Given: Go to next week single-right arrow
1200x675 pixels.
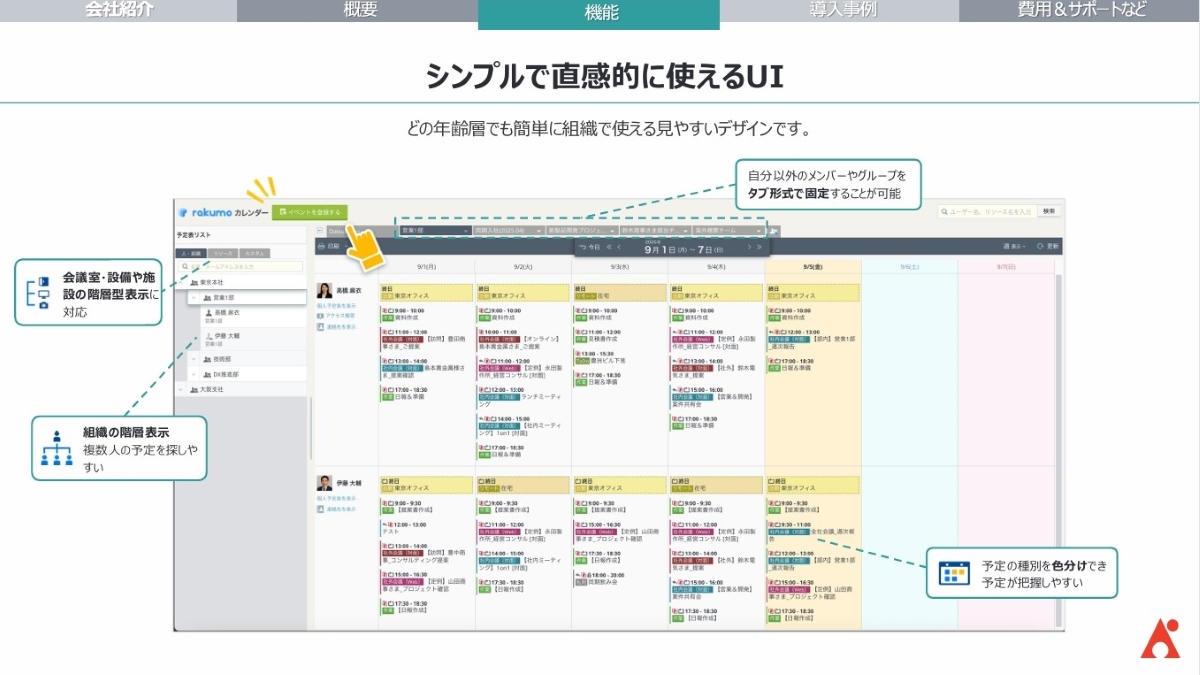Looking at the screenshot, I should (750, 247).
